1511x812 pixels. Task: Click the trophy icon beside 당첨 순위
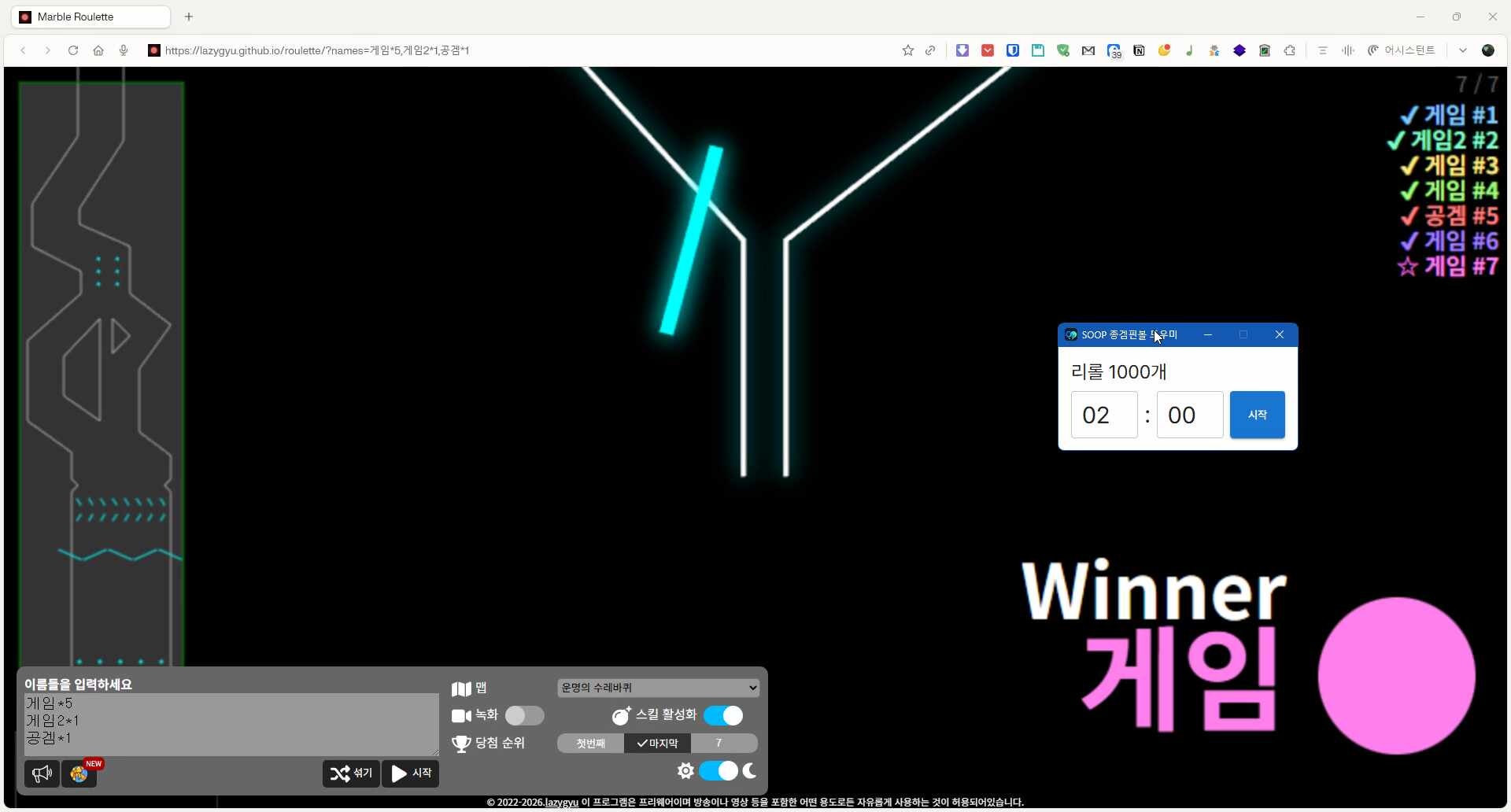point(461,744)
